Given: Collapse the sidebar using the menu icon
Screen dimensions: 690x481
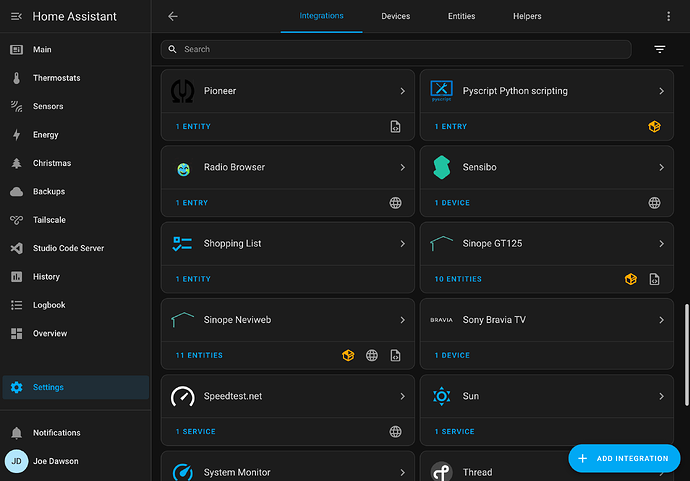Looking at the screenshot, I should click(x=16, y=16).
